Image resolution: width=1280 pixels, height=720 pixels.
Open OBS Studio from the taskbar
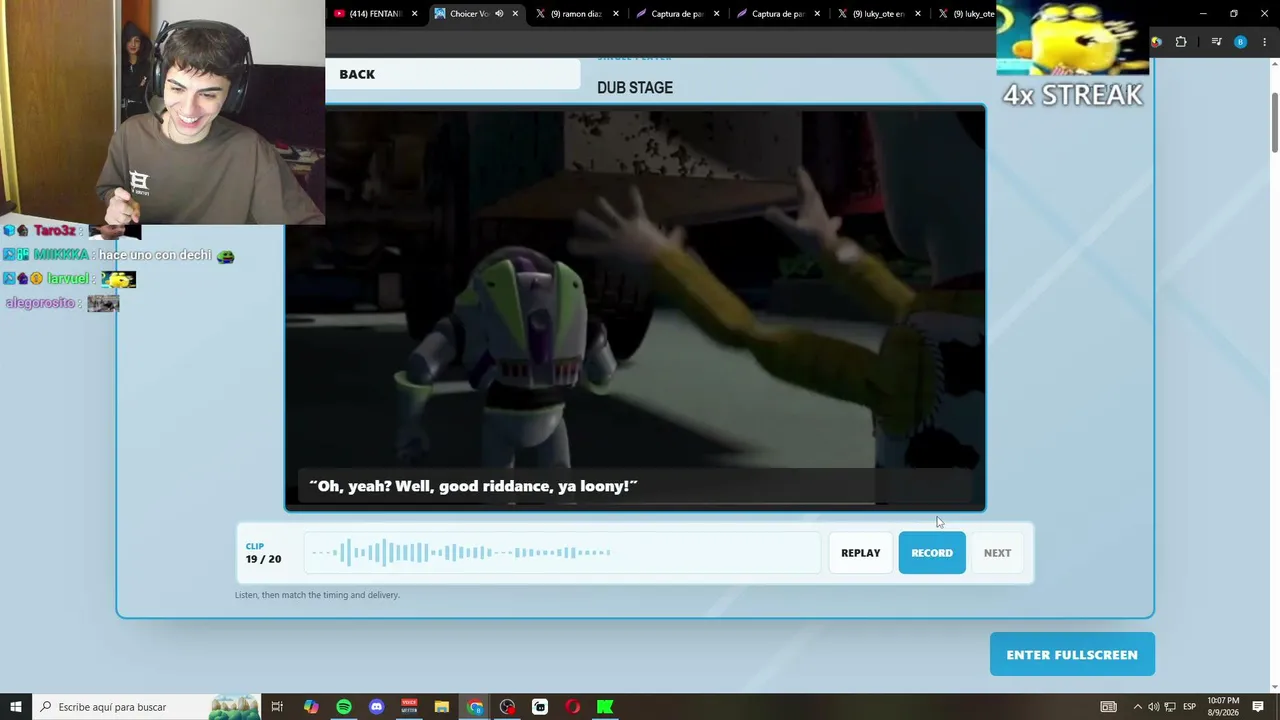point(508,707)
